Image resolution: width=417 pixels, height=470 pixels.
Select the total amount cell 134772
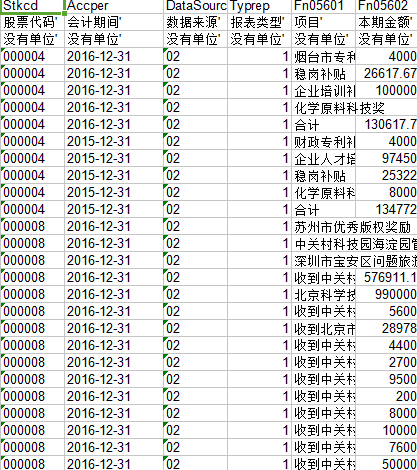pyautogui.click(x=386, y=209)
